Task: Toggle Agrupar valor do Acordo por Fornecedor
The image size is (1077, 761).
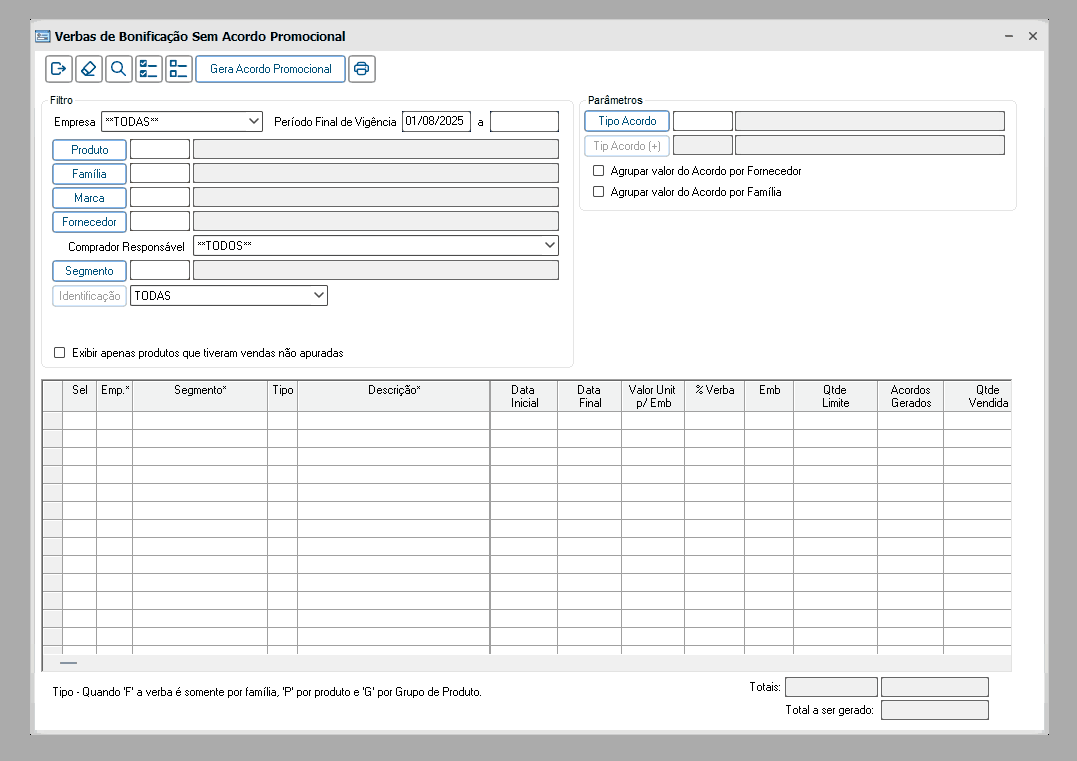Action: point(598,170)
